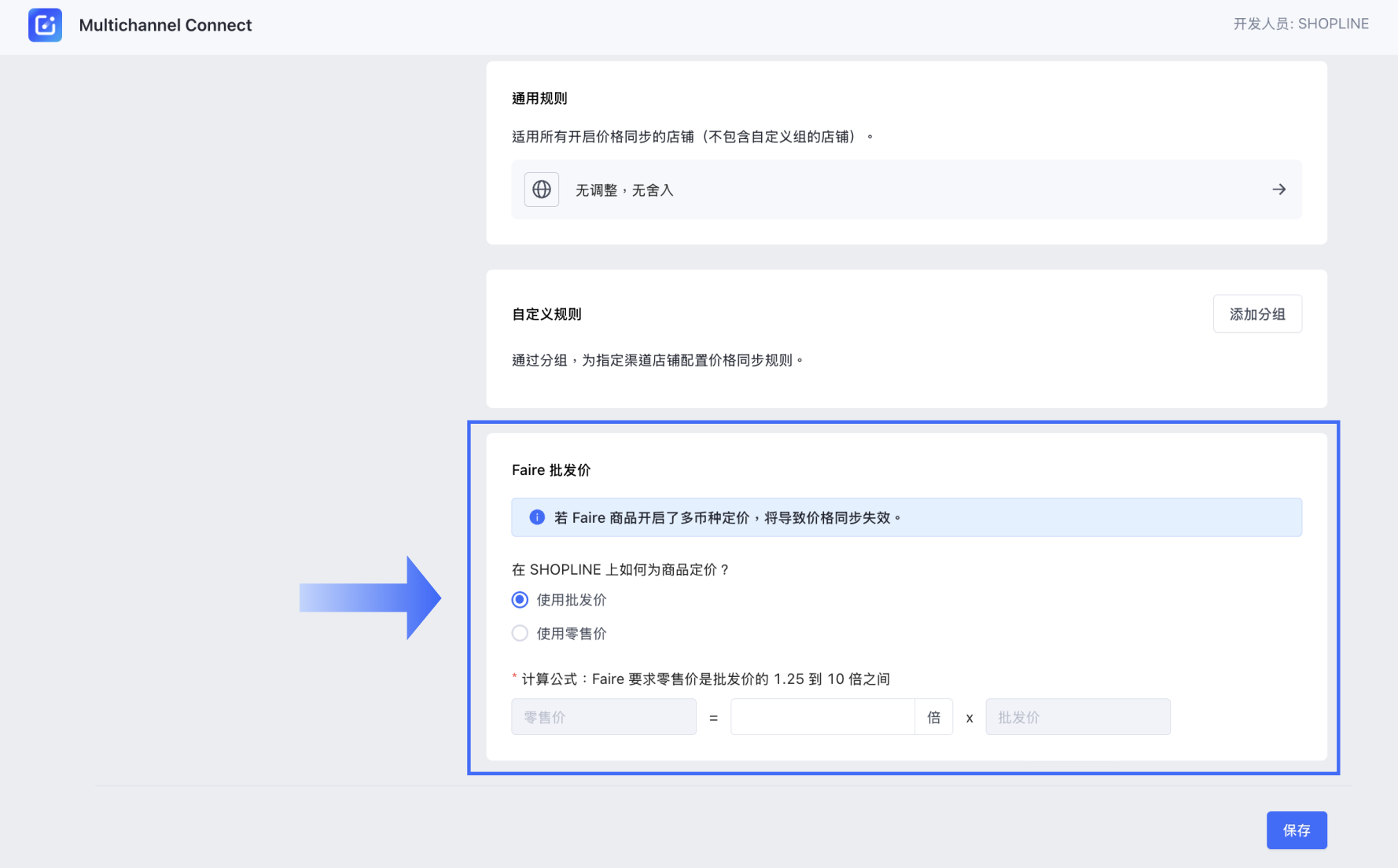This screenshot has height=868, width=1398.
Task: Click the globe icon in 通用规则
Action: click(x=542, y=189)
